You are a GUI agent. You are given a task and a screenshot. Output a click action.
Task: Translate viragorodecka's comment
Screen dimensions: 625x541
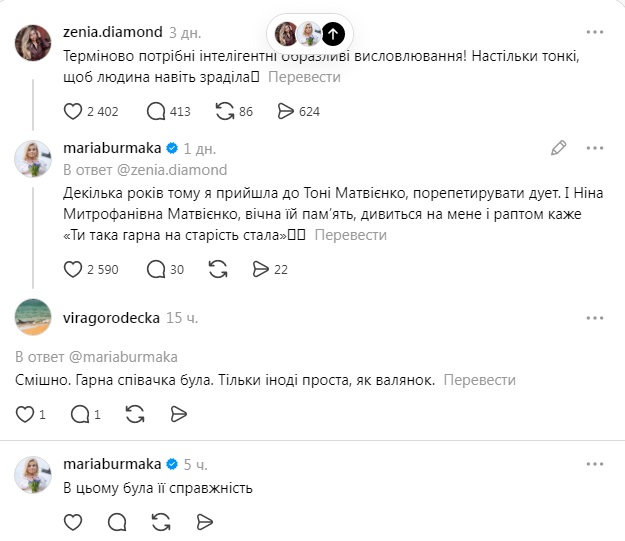(x=479, y=381)
